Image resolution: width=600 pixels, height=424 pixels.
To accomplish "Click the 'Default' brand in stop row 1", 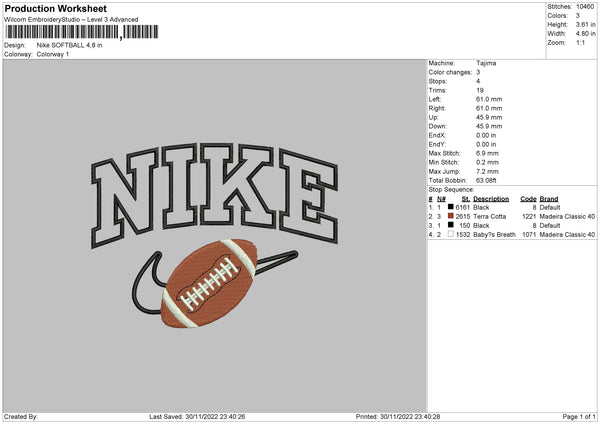I will point(550,207).
